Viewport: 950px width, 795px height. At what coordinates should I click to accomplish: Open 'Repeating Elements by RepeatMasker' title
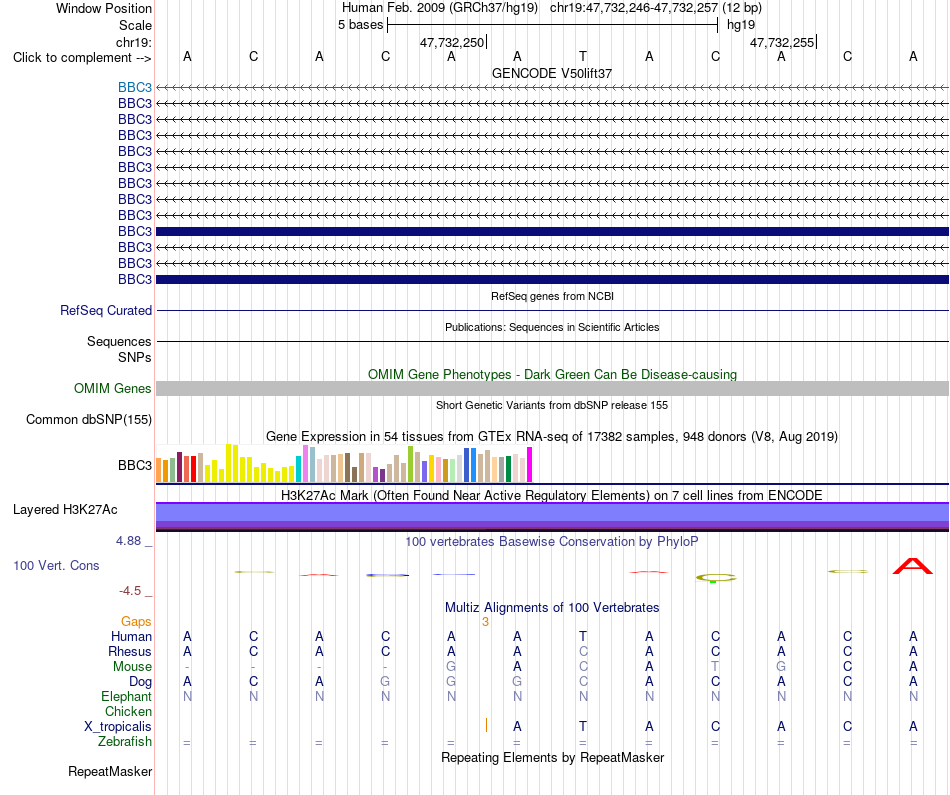click(552, 757)
